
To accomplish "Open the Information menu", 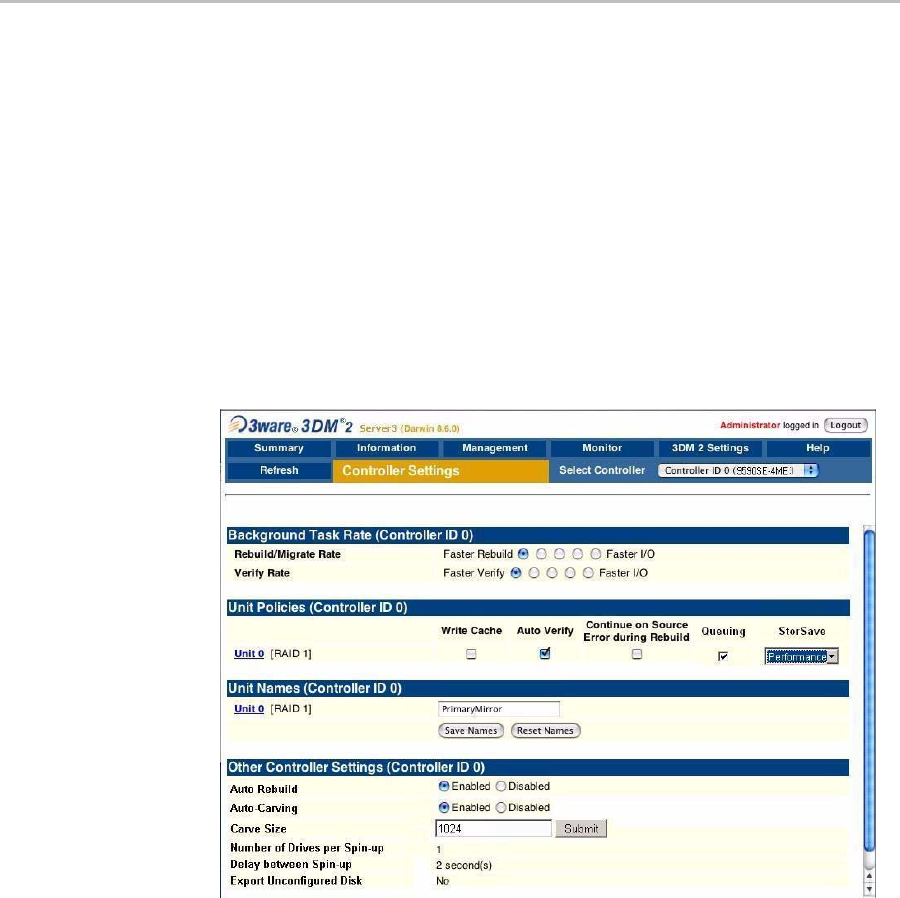I will point(386,448).
